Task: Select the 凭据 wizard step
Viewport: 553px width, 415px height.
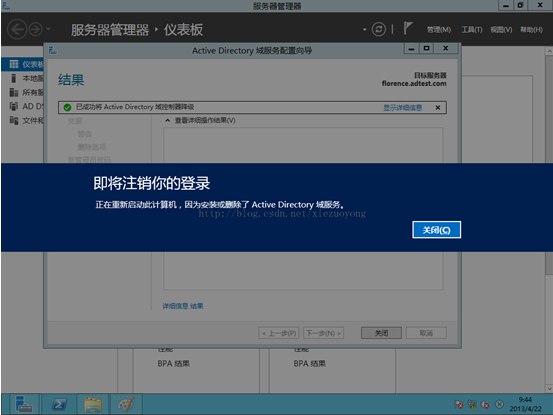Action: tap(75, 121)
